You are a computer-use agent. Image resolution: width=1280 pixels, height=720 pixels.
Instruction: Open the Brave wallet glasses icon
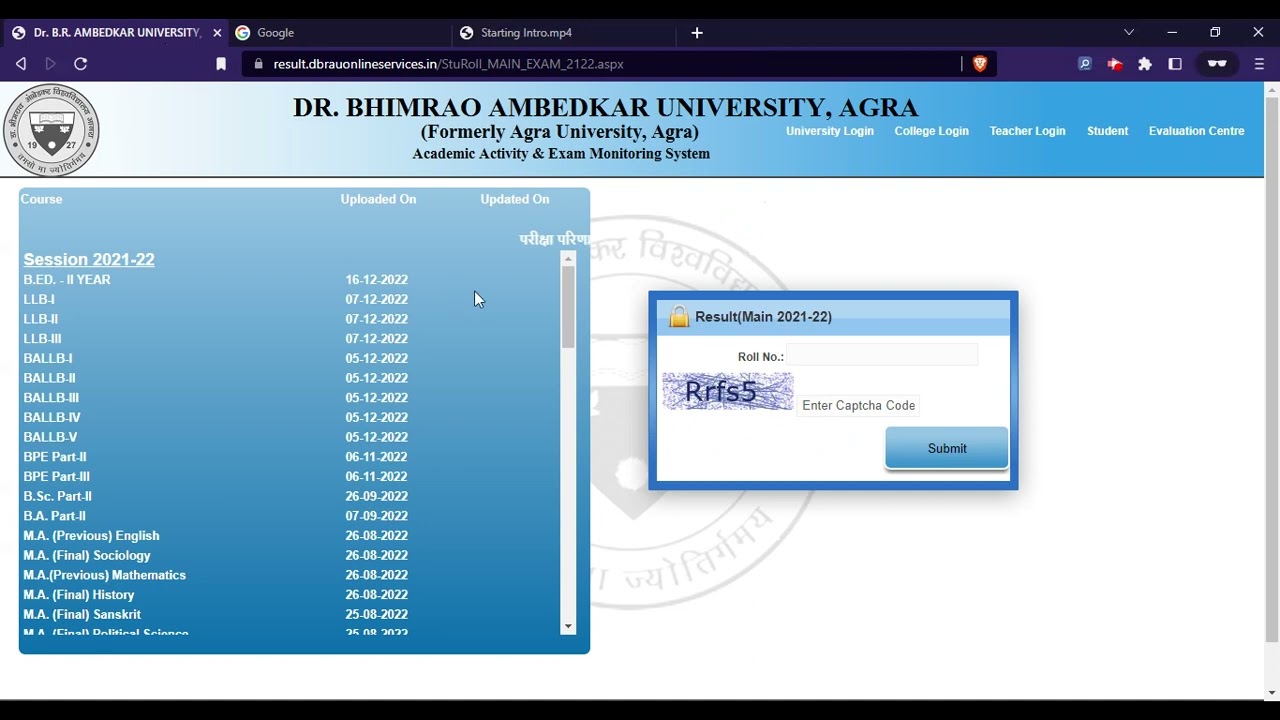click(x=1217, y=64)
